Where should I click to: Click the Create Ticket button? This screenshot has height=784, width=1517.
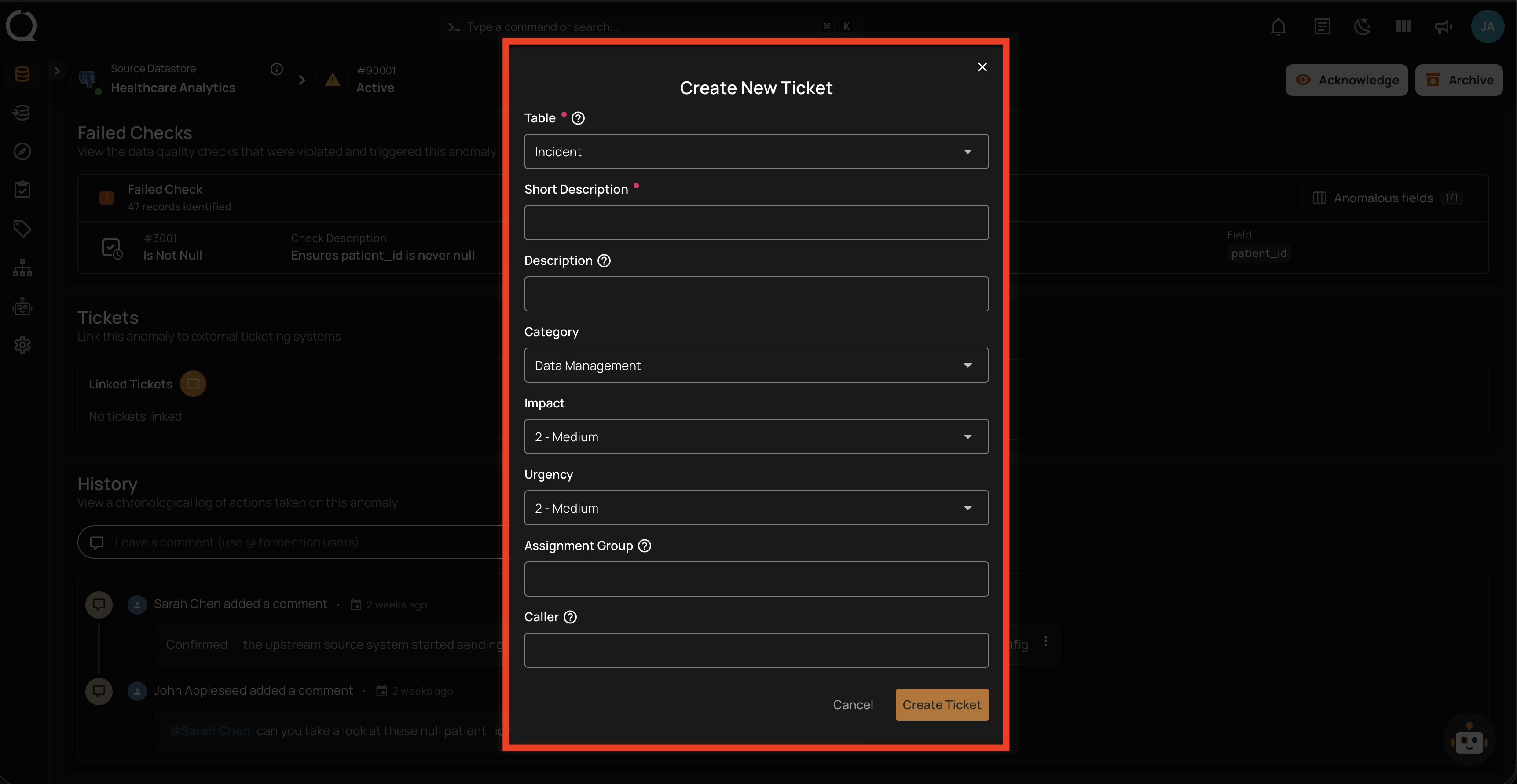pyautogui.click(x=942, y=705)
